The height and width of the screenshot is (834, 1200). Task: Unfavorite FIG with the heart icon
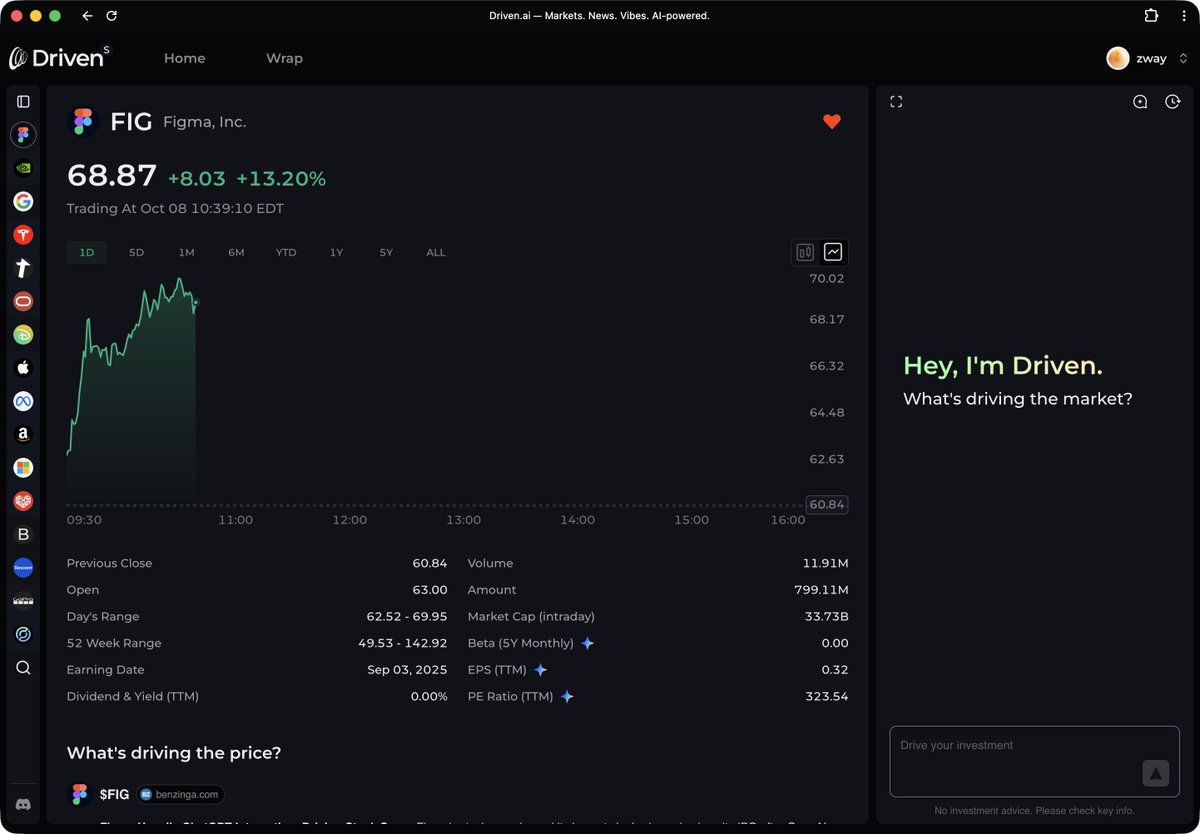point(832,122)
